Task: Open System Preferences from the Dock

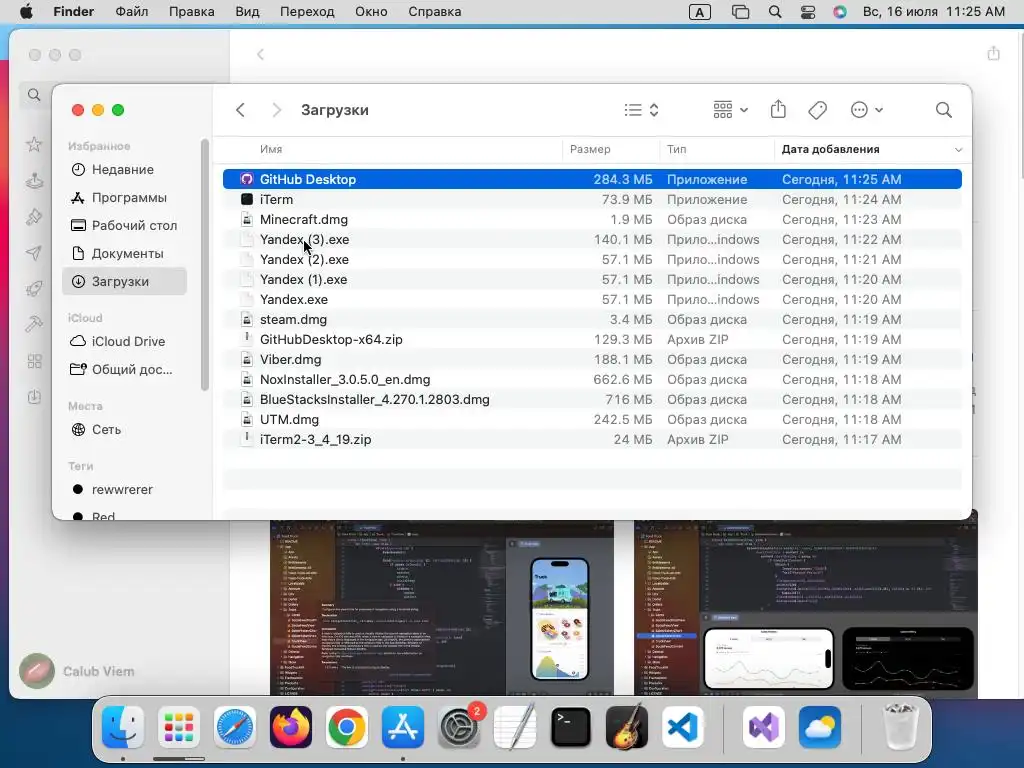Action: coord(459,727)
